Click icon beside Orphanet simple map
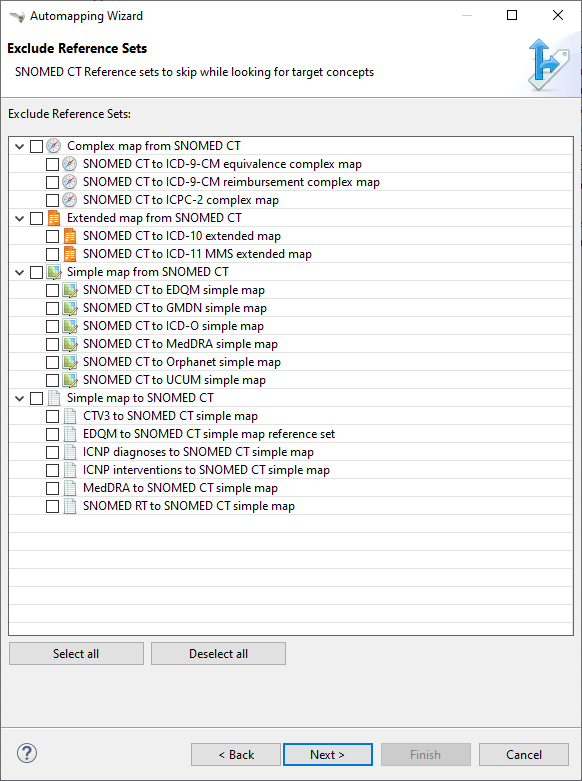The height and width of the screenshot is (781, 582). pos(70,362)
